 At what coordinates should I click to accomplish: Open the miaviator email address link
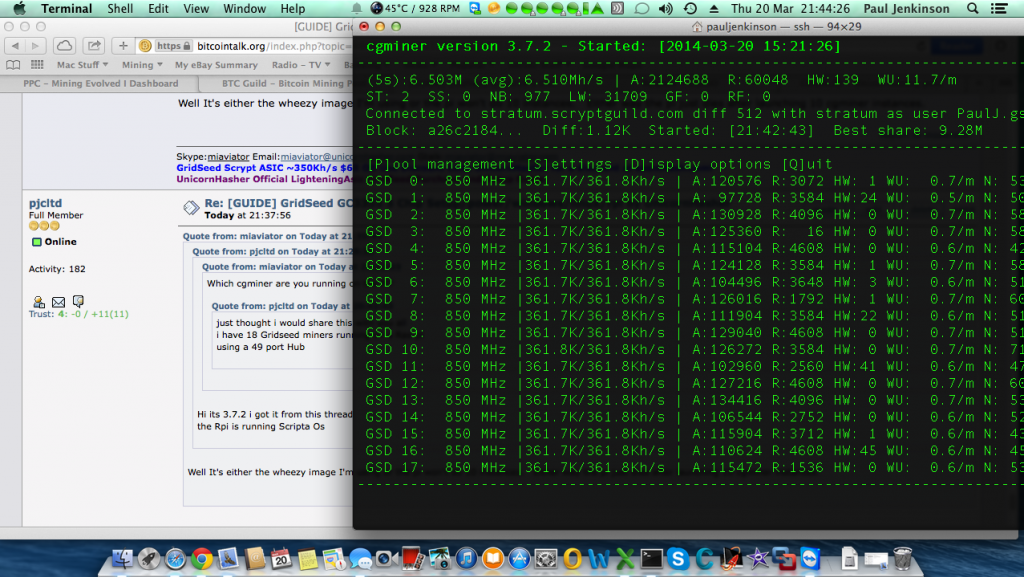tap(317, 157)
